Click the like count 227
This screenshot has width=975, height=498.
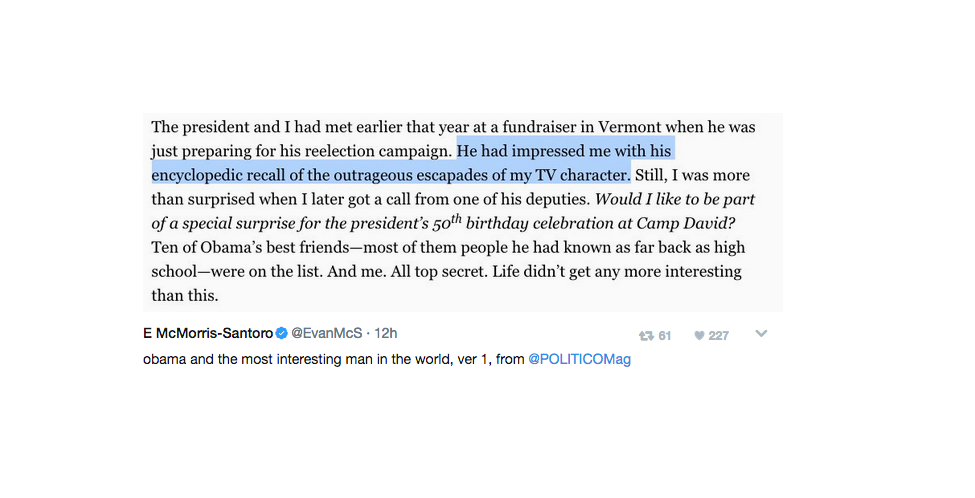(718, 336)
